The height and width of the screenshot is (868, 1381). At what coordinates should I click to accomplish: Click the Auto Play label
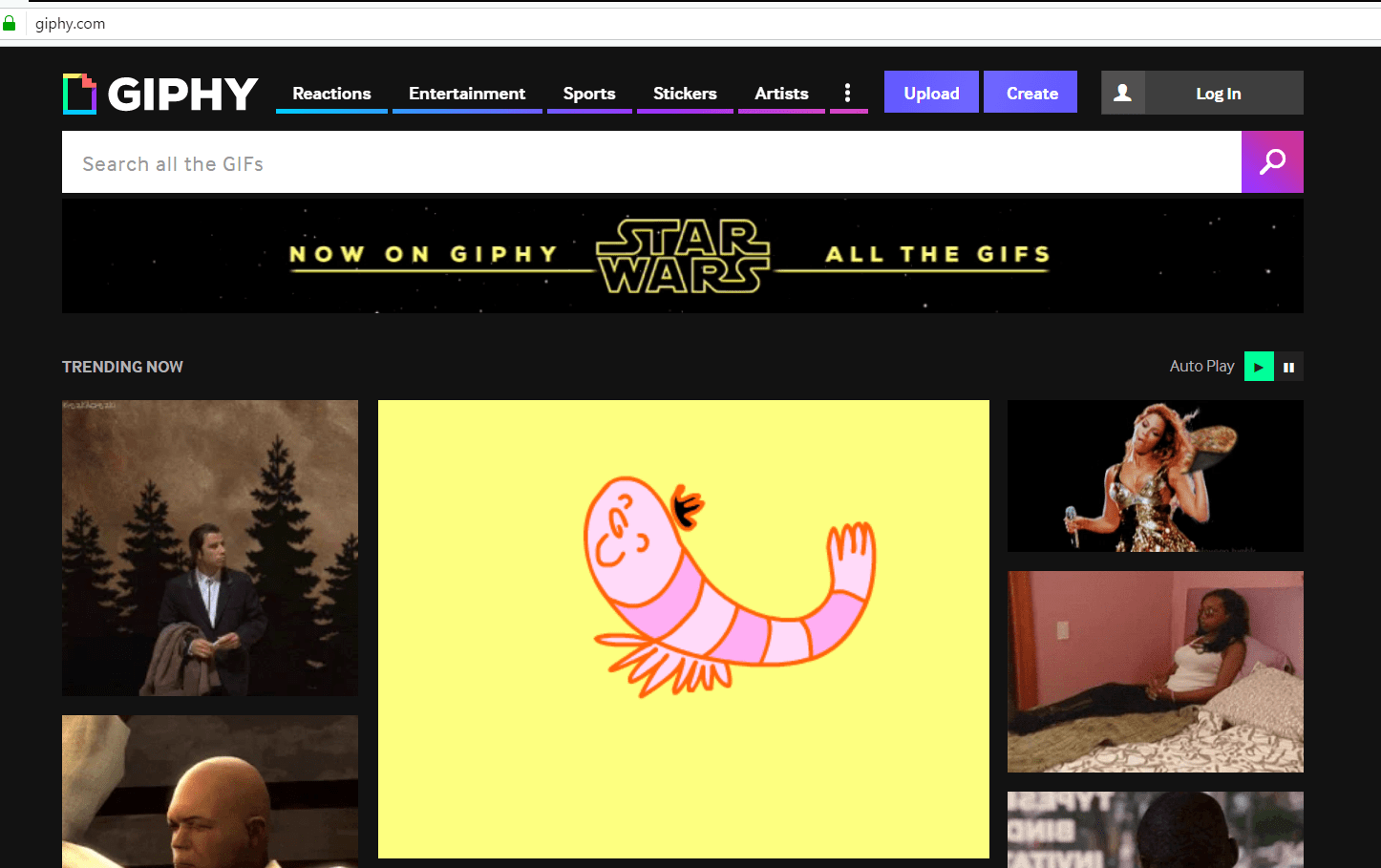pos(1201,367)
